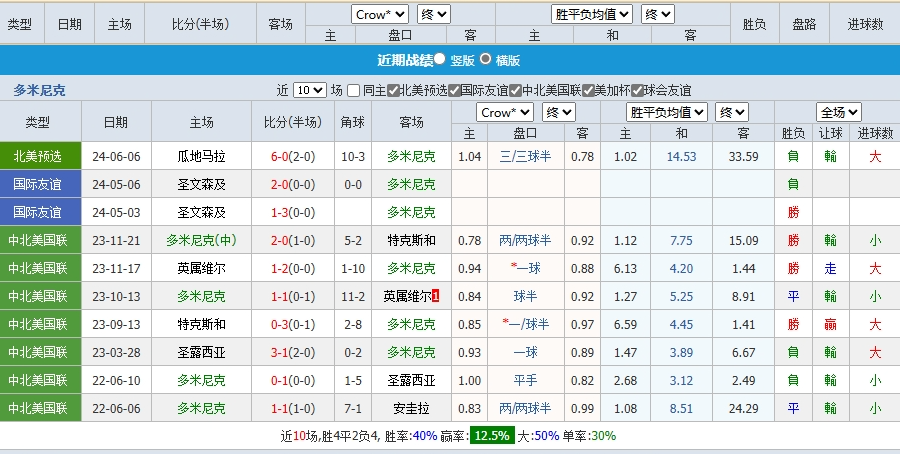Viewport: 900px width, 454px height.
Task: Click the 14.53 draw odds value
Action: pos(681,156)
